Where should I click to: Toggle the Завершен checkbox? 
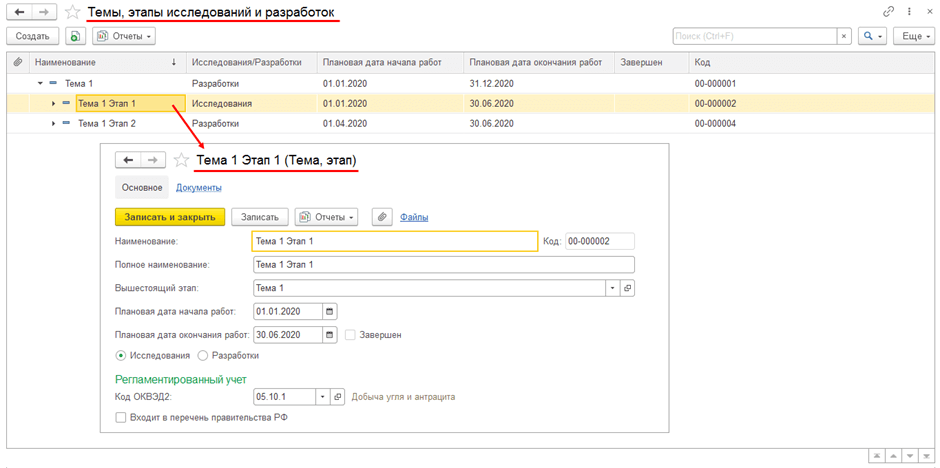[351, 335]
